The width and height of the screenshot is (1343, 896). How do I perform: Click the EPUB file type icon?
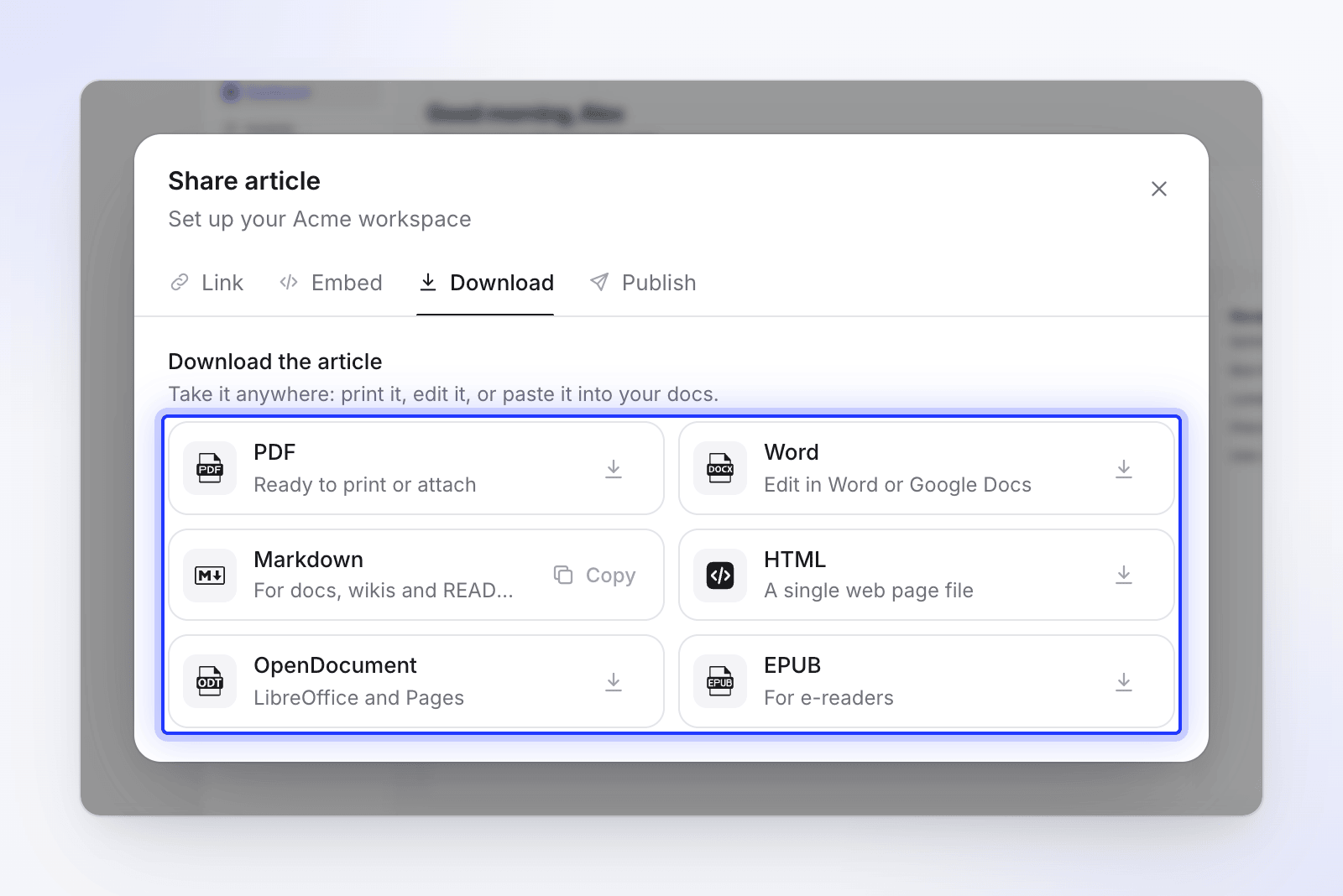click(720, 681)
